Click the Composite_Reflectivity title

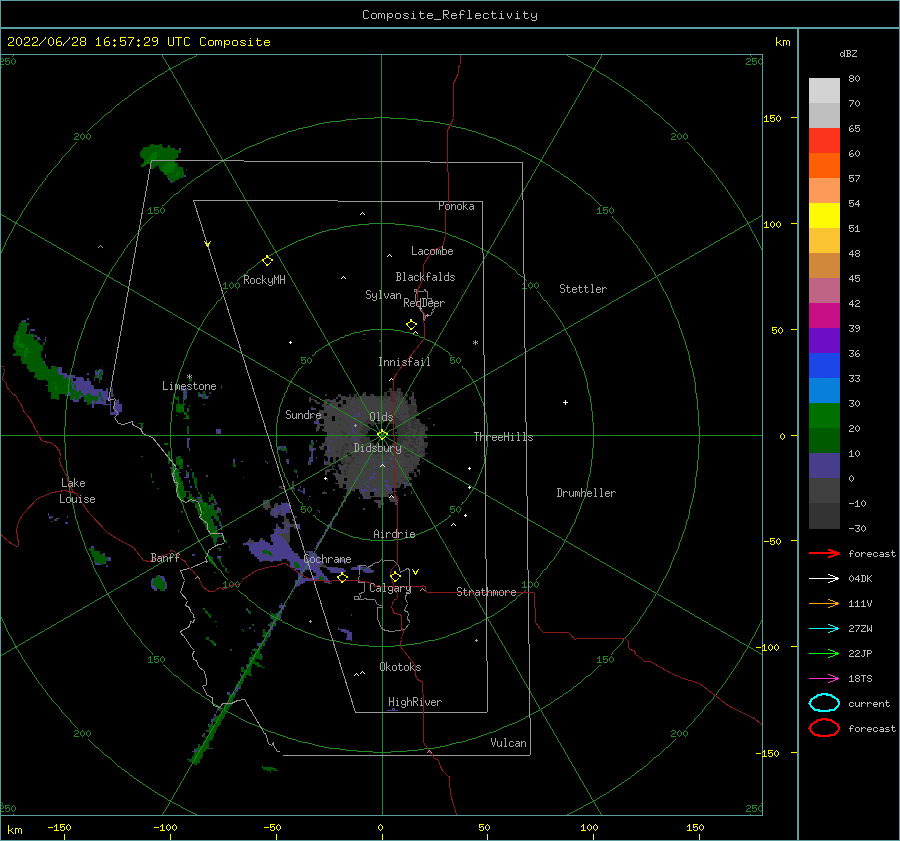tap(450, 15)
